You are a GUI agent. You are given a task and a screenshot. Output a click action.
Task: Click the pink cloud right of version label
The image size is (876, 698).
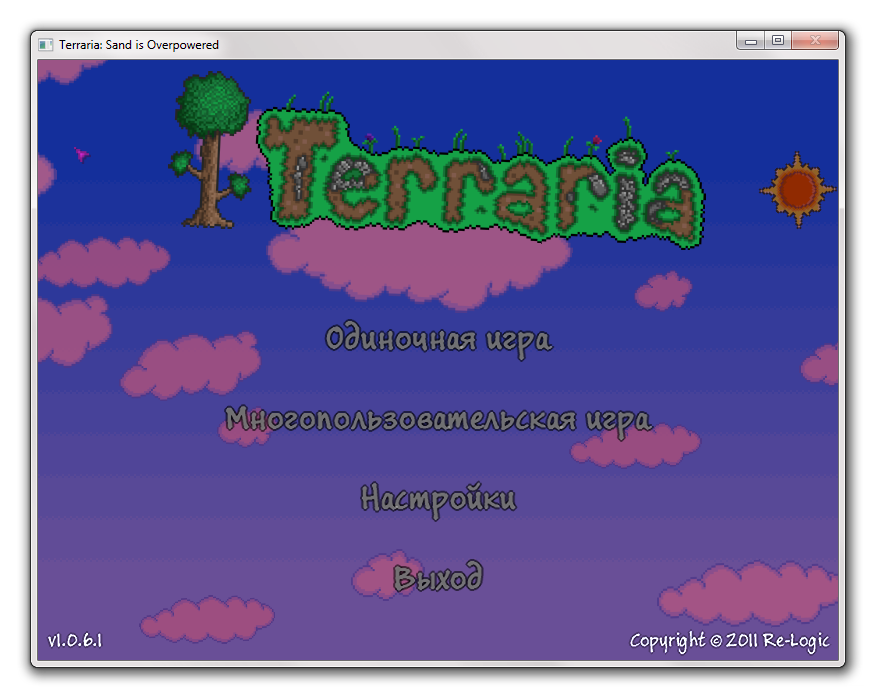(x=207, y=619)
